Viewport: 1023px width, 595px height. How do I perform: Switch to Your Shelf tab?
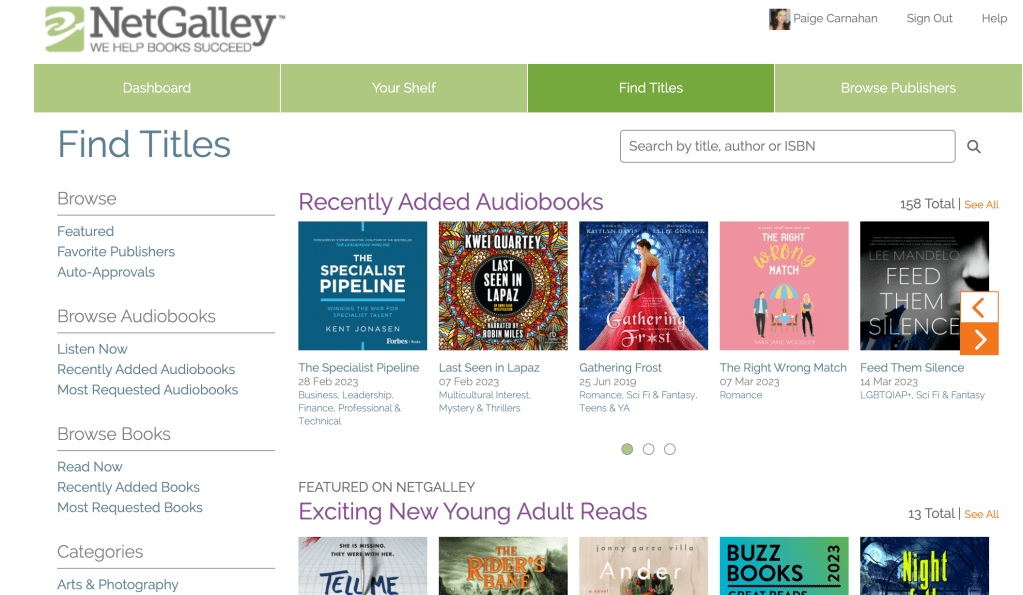coord(404,88)
